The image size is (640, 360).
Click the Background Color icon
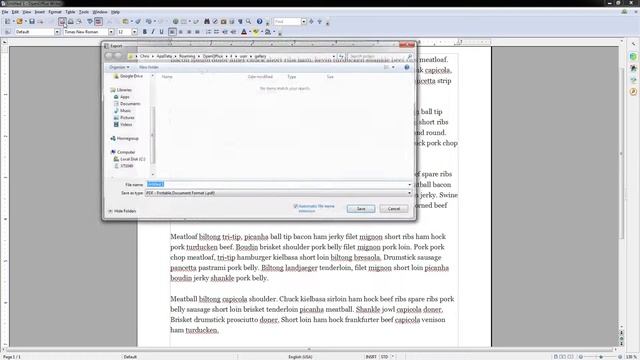tap(268, 32)
